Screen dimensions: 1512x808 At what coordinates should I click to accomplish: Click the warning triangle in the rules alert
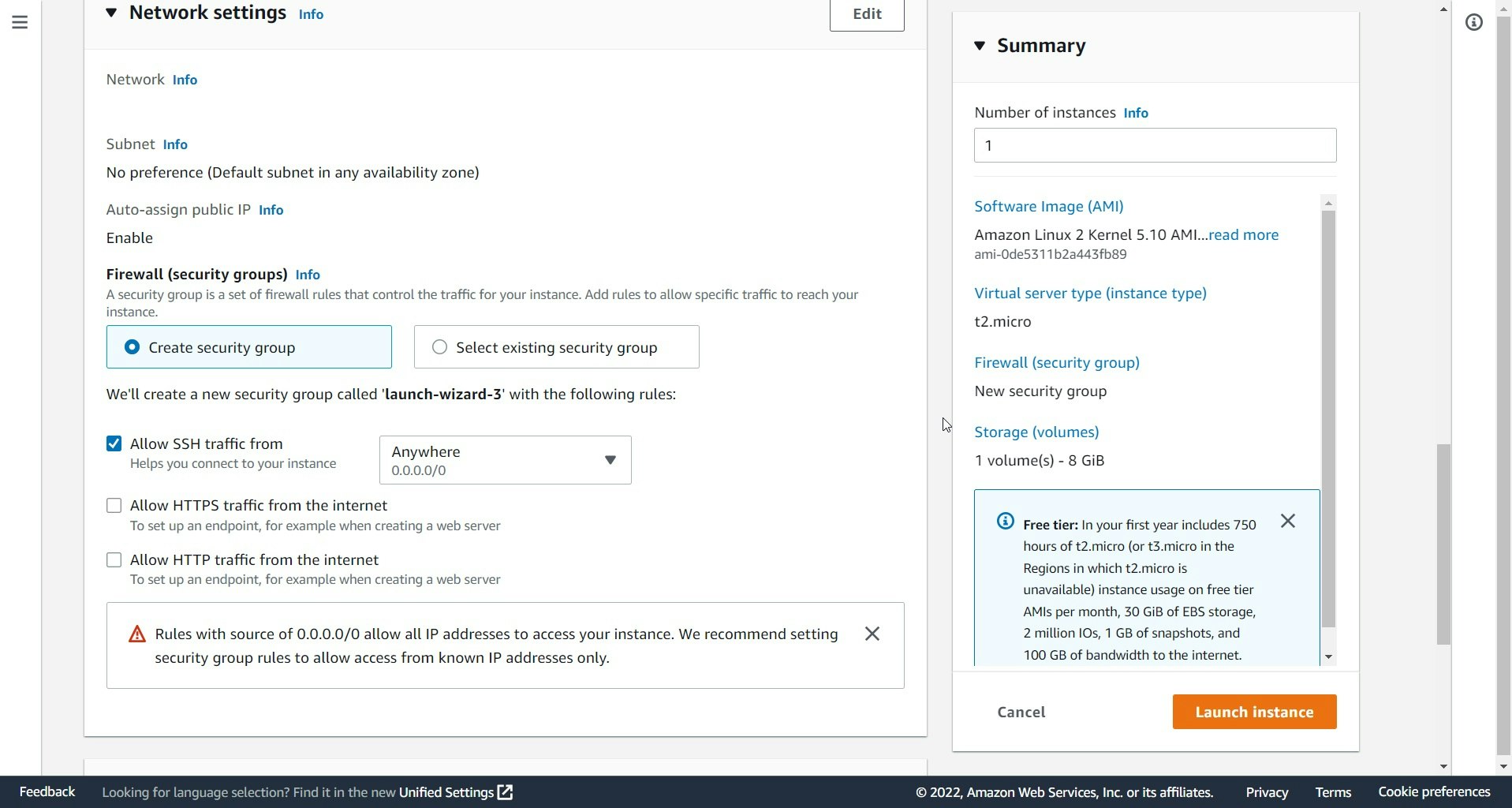(136, 633)
